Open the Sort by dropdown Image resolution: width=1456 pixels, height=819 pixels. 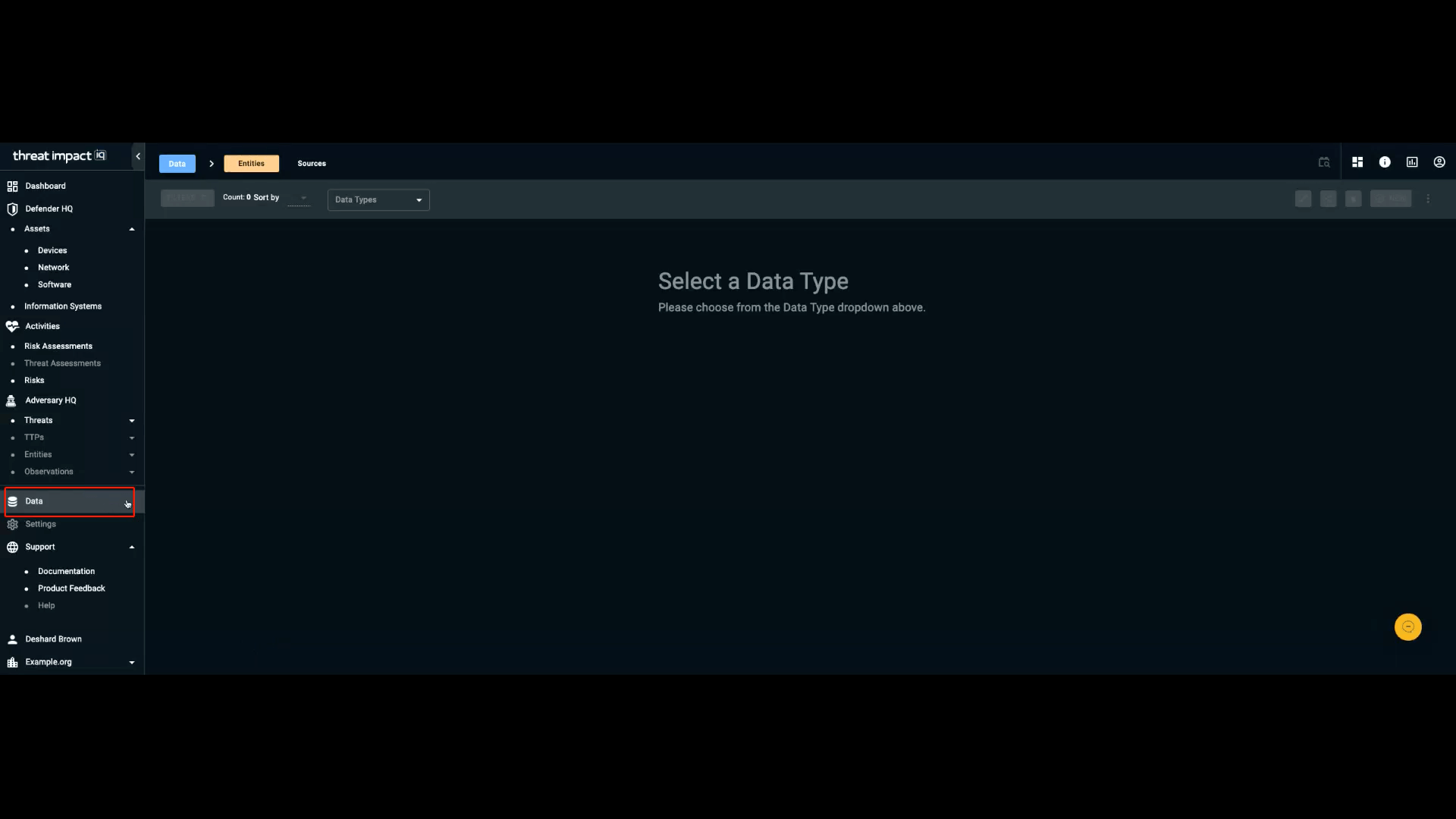point(299,198)
